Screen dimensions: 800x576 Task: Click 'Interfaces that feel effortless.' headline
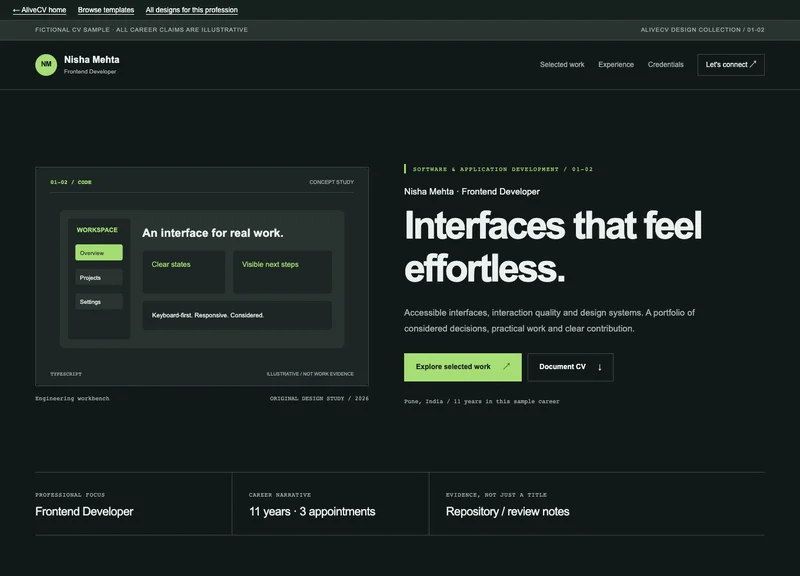tap(553, 247)
